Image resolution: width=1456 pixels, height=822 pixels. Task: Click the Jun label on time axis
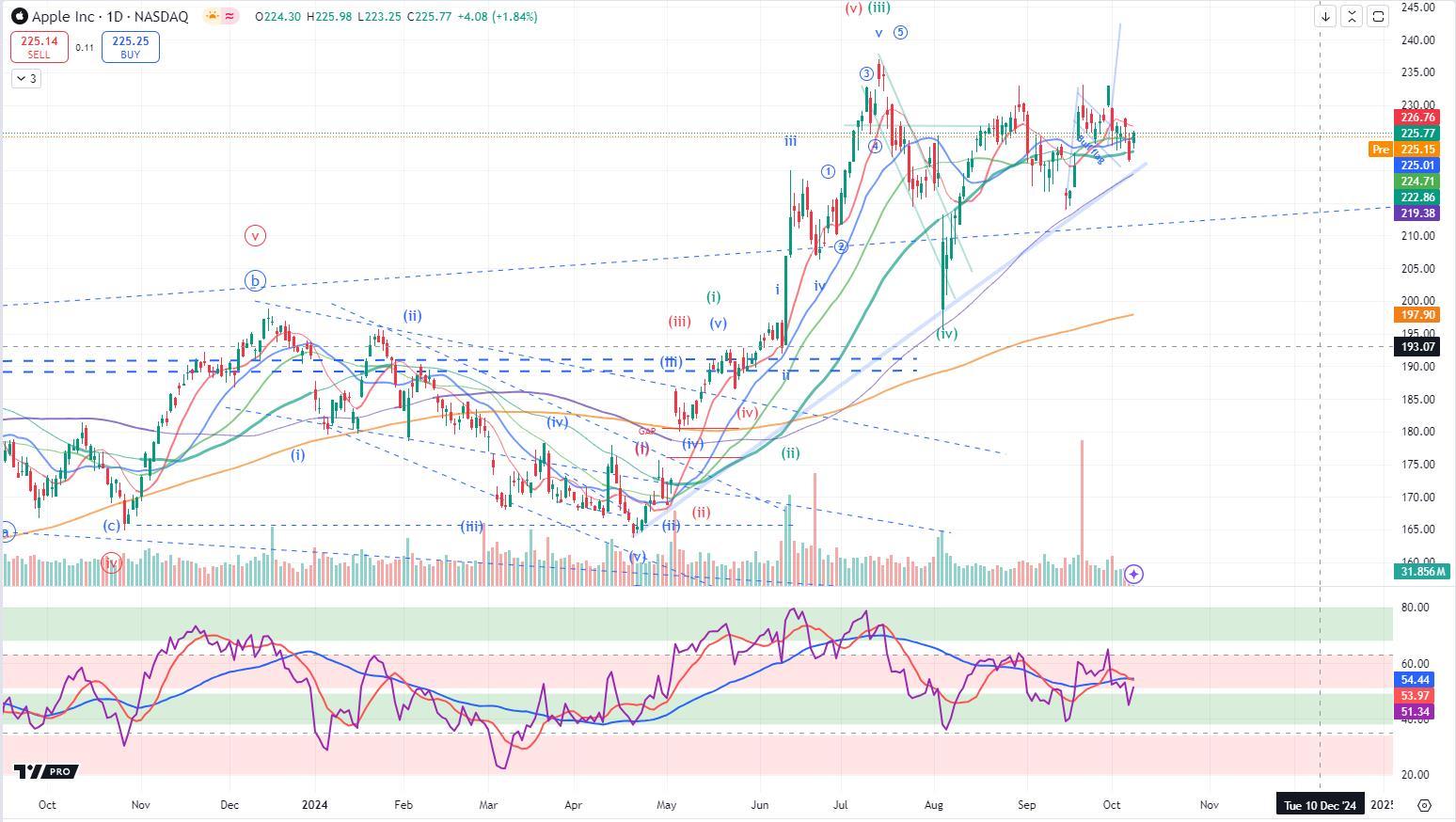(x=759, y=805)
